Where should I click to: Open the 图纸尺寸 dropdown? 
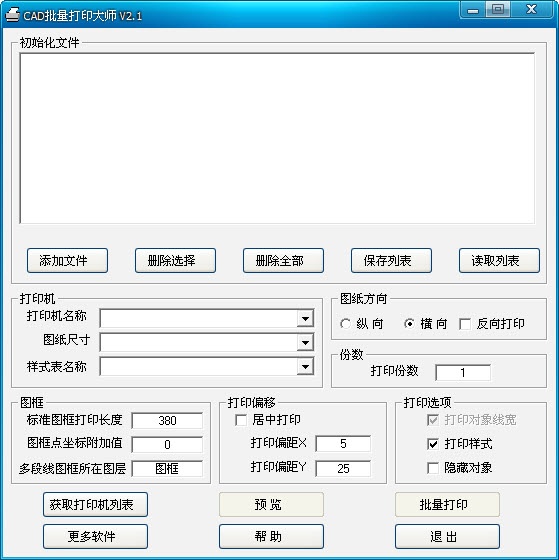305,342
